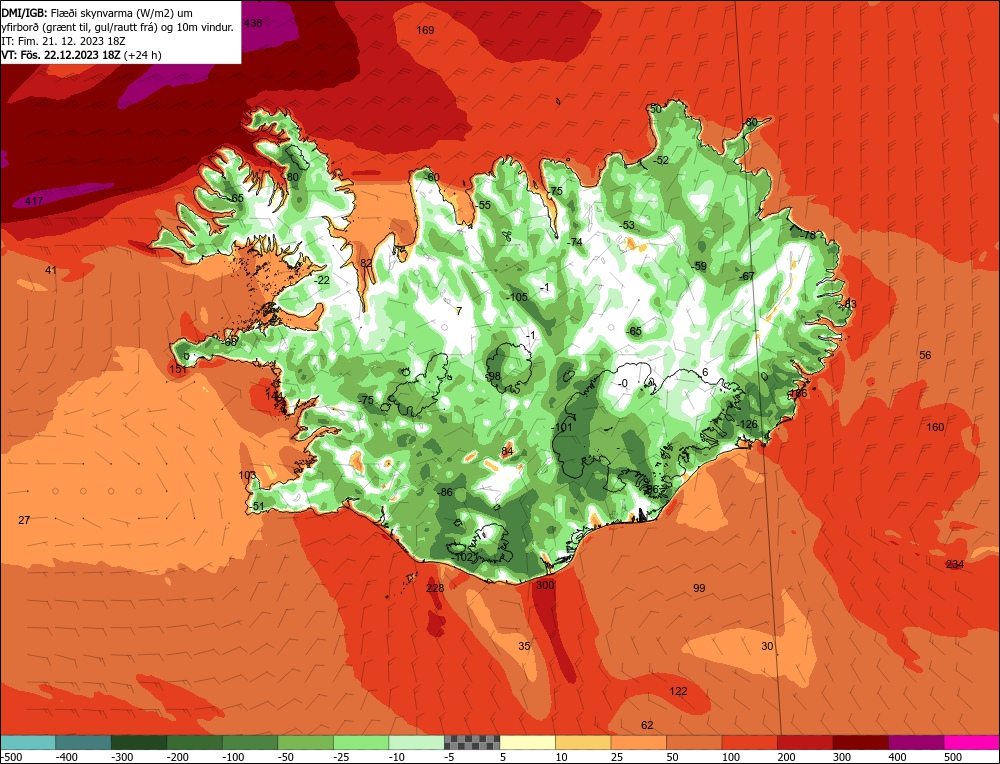Click the 27 value in the southwest sea
Screen dimensions: 1000x764
coord(24,520)
